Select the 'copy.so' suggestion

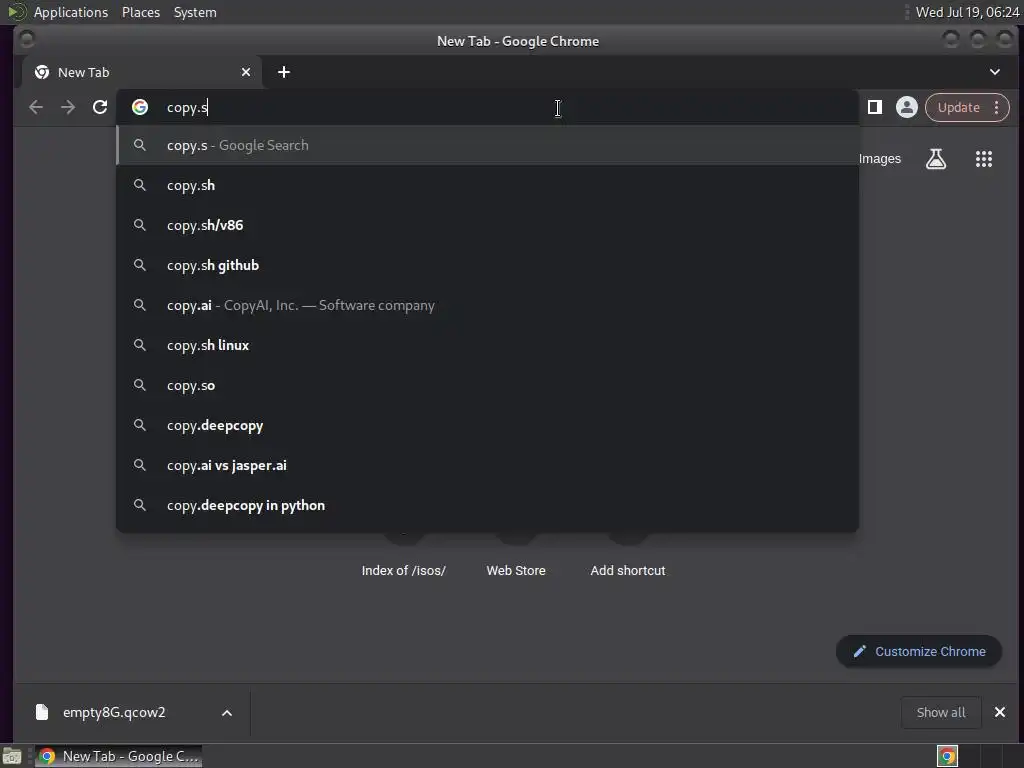pos(487,385)
